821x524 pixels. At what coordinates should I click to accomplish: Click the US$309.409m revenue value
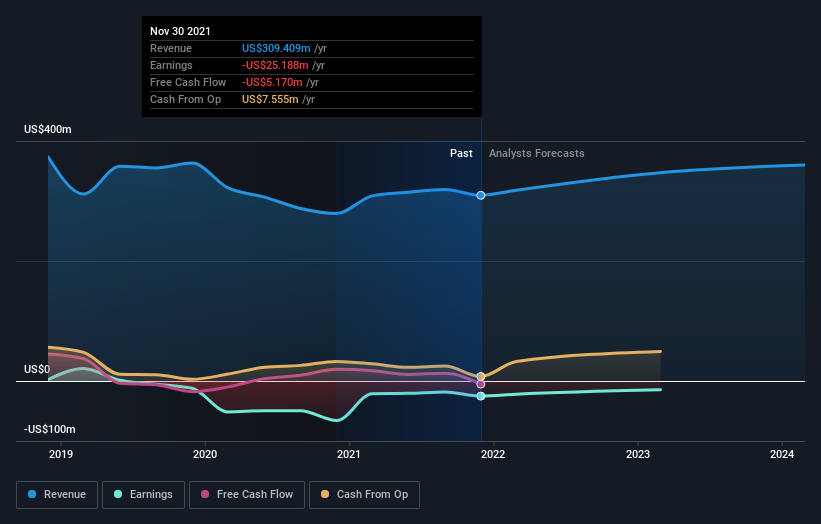tap(276, 48)
